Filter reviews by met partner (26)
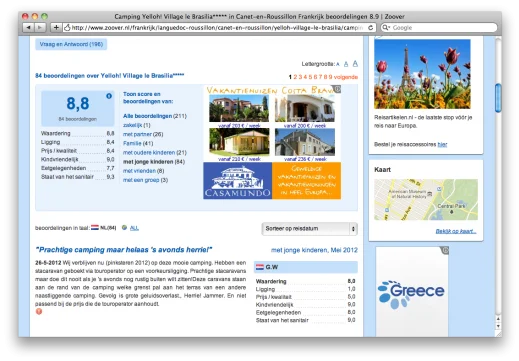The width and height of the screenshot is (519, 361). tap(143, 134)
